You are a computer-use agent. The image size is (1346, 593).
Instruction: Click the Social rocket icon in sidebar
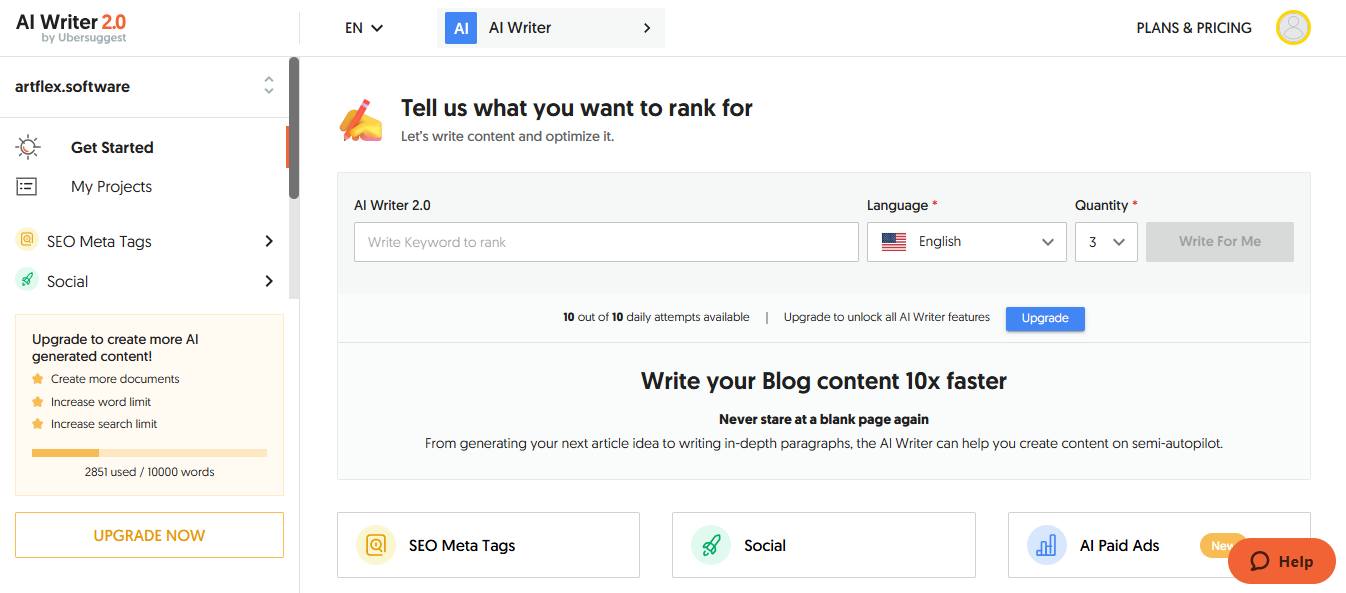coord(27,281)
